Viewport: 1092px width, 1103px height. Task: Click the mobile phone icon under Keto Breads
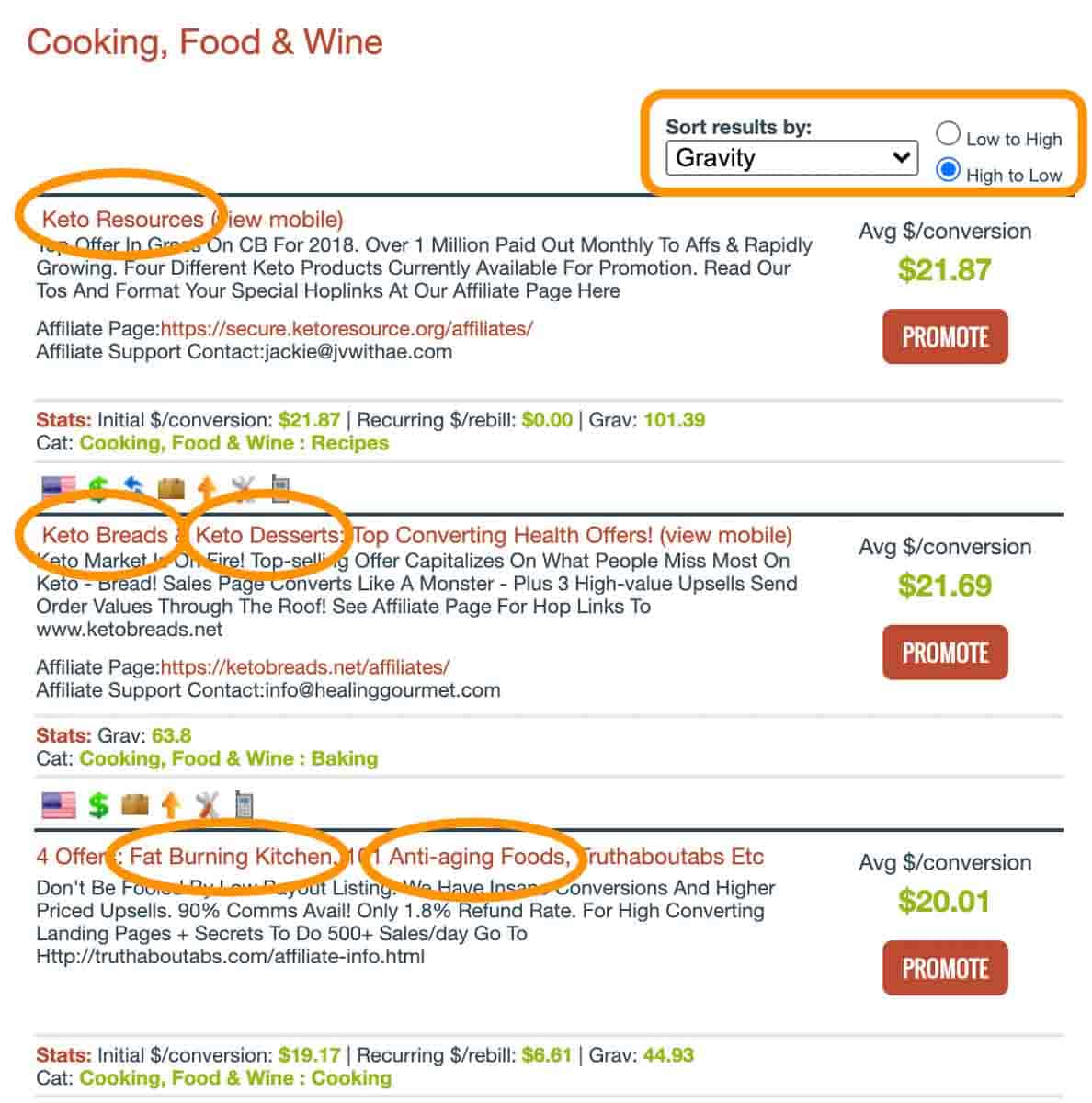[x=244, y=805]
